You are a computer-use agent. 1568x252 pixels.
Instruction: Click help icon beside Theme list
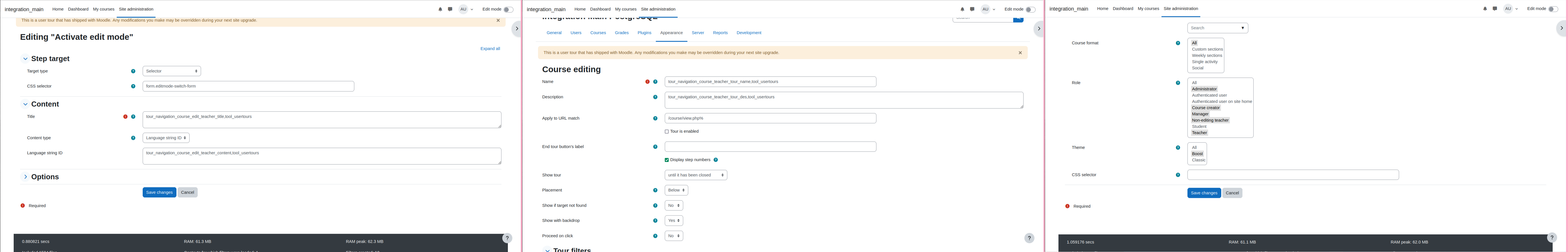pyautogui.click(x=1178, y=147)
